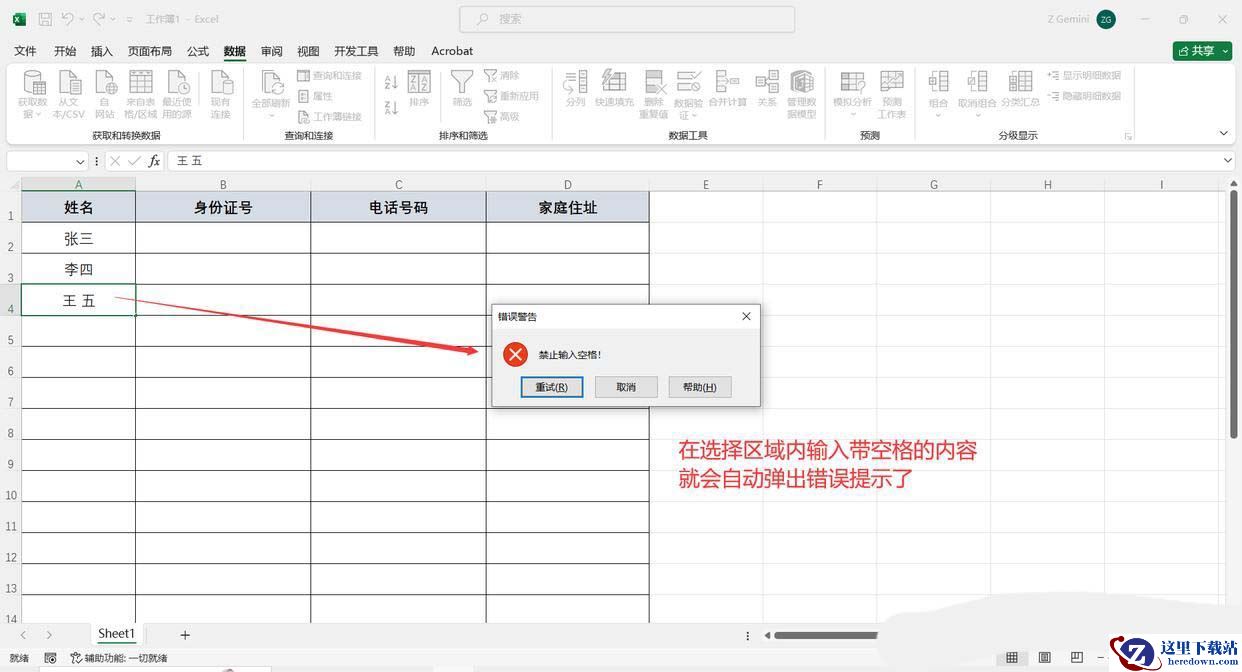Click in the 搜索 search box

627,19
